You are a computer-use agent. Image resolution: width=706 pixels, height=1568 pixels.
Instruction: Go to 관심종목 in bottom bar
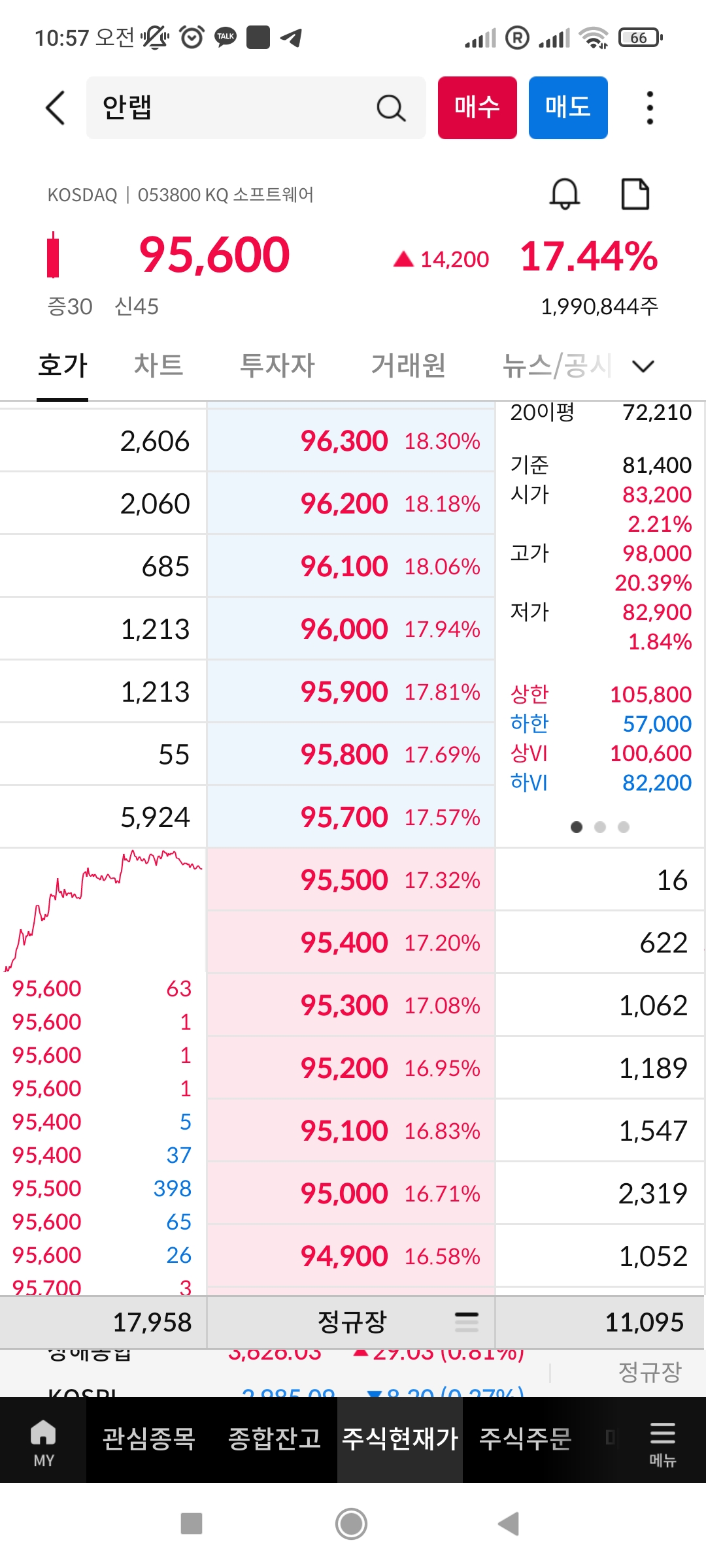(148, 1439)
